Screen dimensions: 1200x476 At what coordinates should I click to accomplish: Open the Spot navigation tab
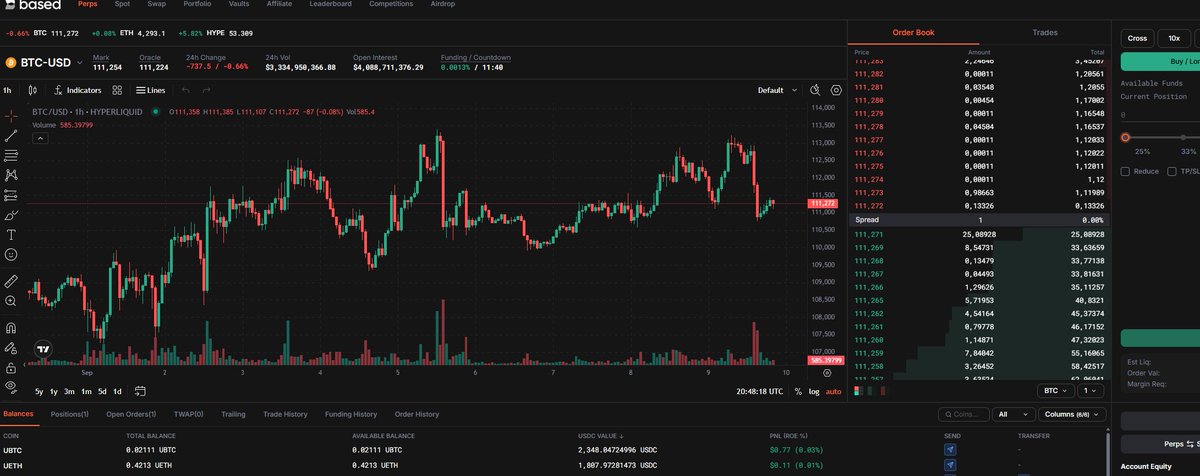pos(122,4)
